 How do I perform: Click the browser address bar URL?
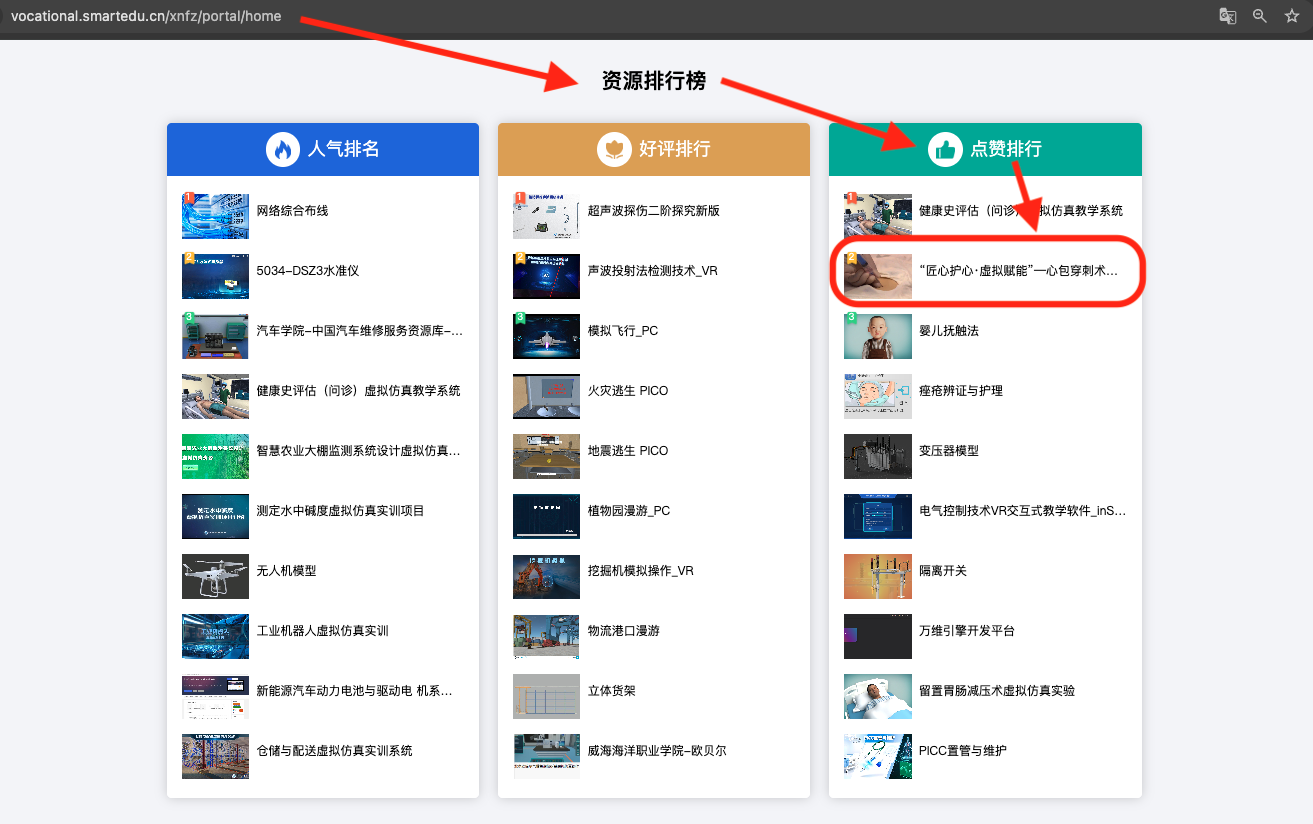click(x=146, y=16)
